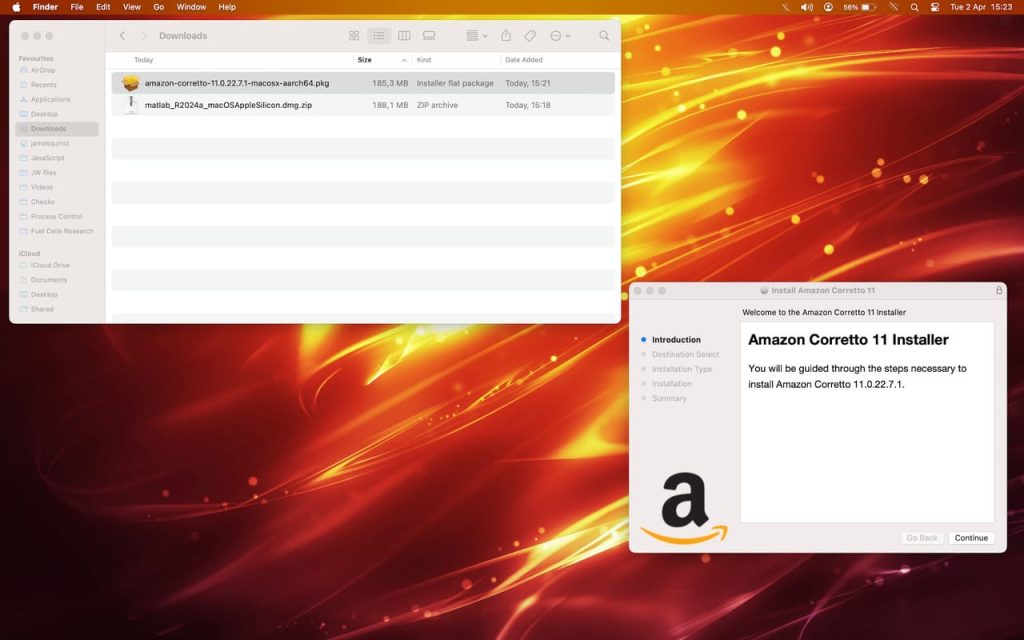Click the ZIP archive kind cell
The height and width of the screenshot is (640, 1024).
pyautogui.click(x=437, y=104)
